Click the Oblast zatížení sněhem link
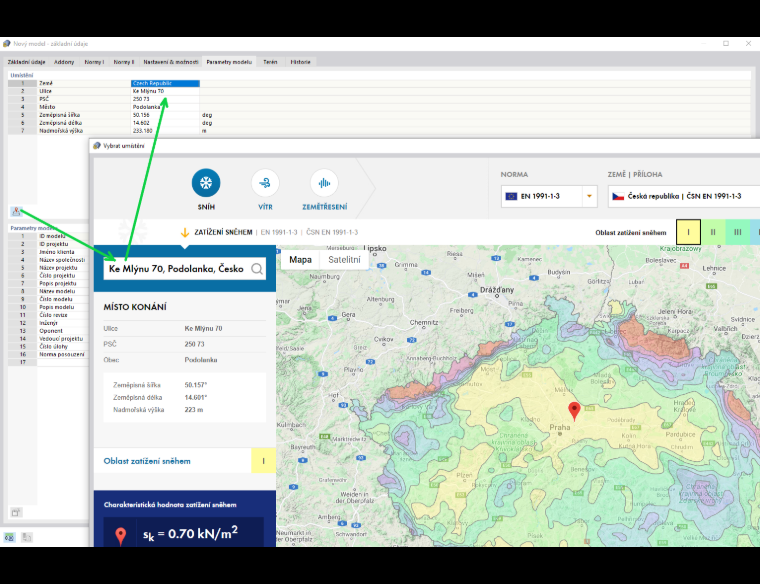Screen dimensions: 760x584 click(147, 461)
